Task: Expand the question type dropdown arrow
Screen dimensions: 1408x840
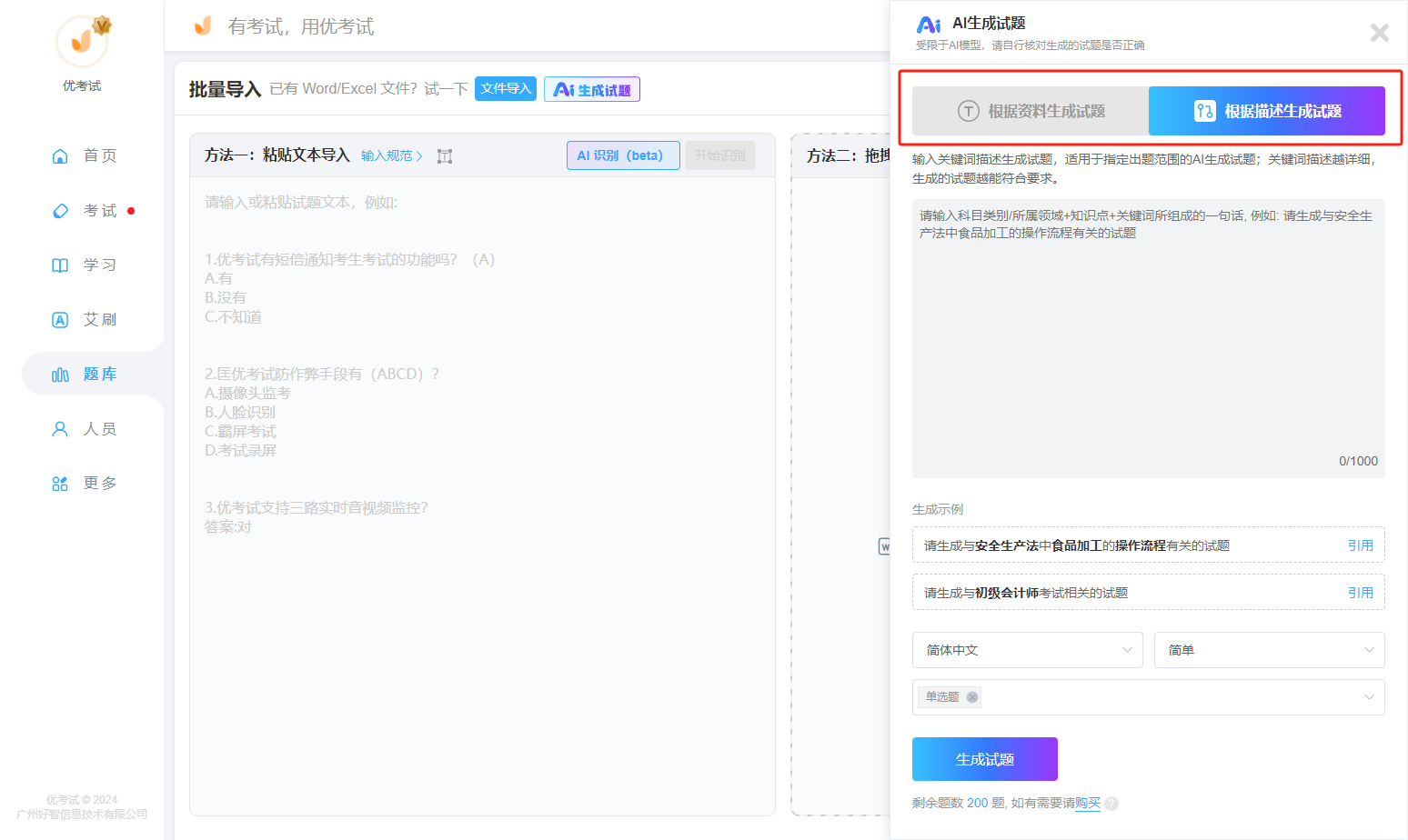Action: pyautogui.click(x=1369, y=697)
